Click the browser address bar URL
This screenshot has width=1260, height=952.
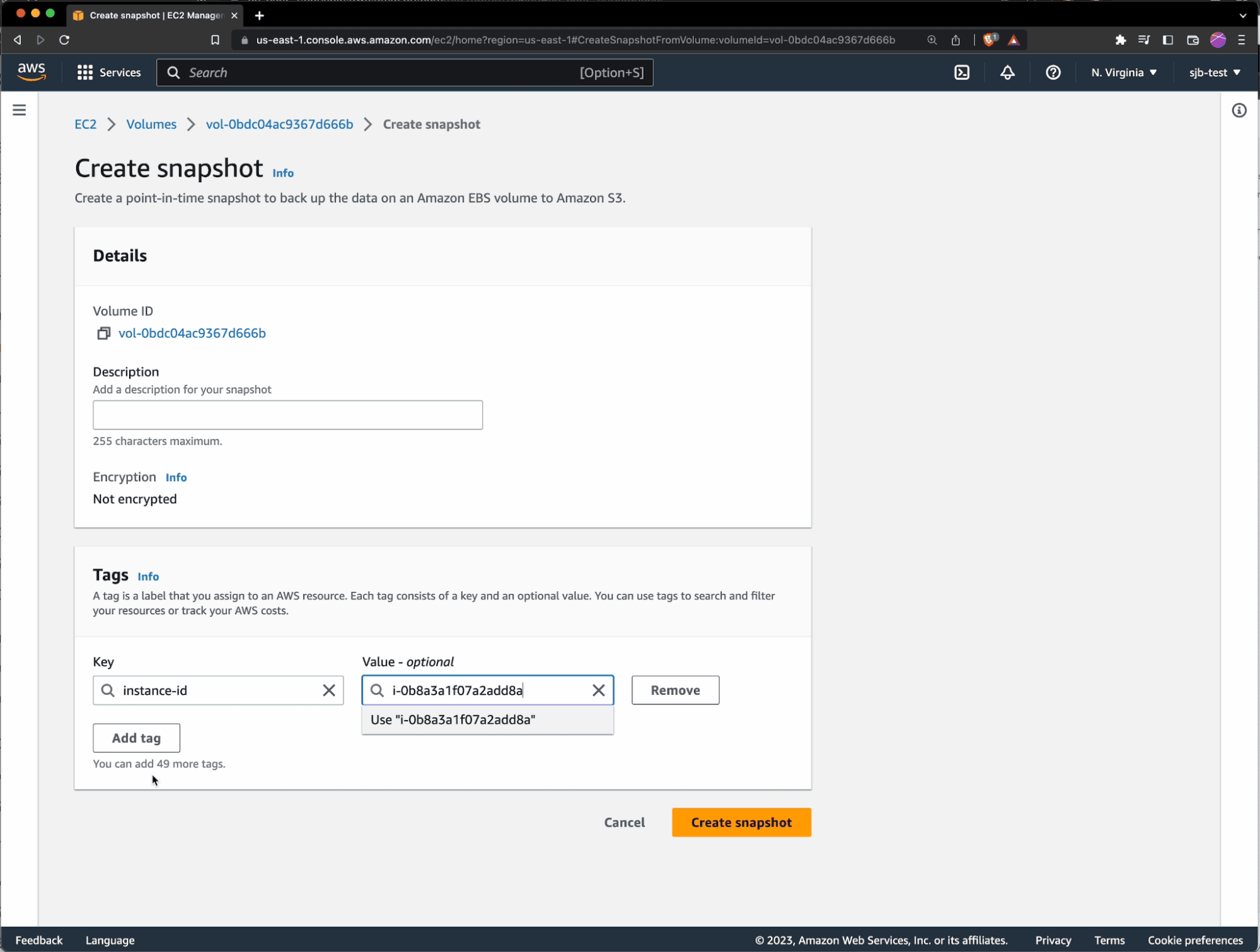(575, 40)
